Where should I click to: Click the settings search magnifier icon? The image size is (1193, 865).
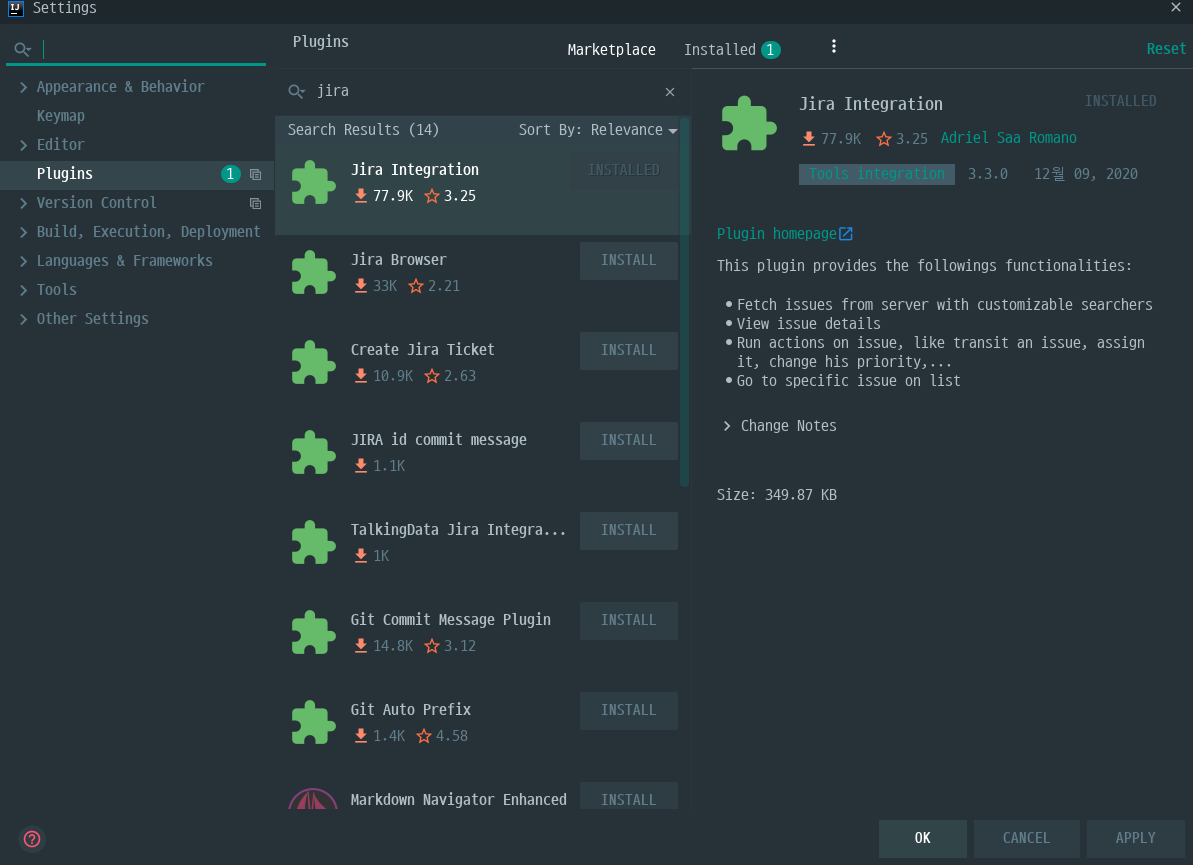[23, 49]
